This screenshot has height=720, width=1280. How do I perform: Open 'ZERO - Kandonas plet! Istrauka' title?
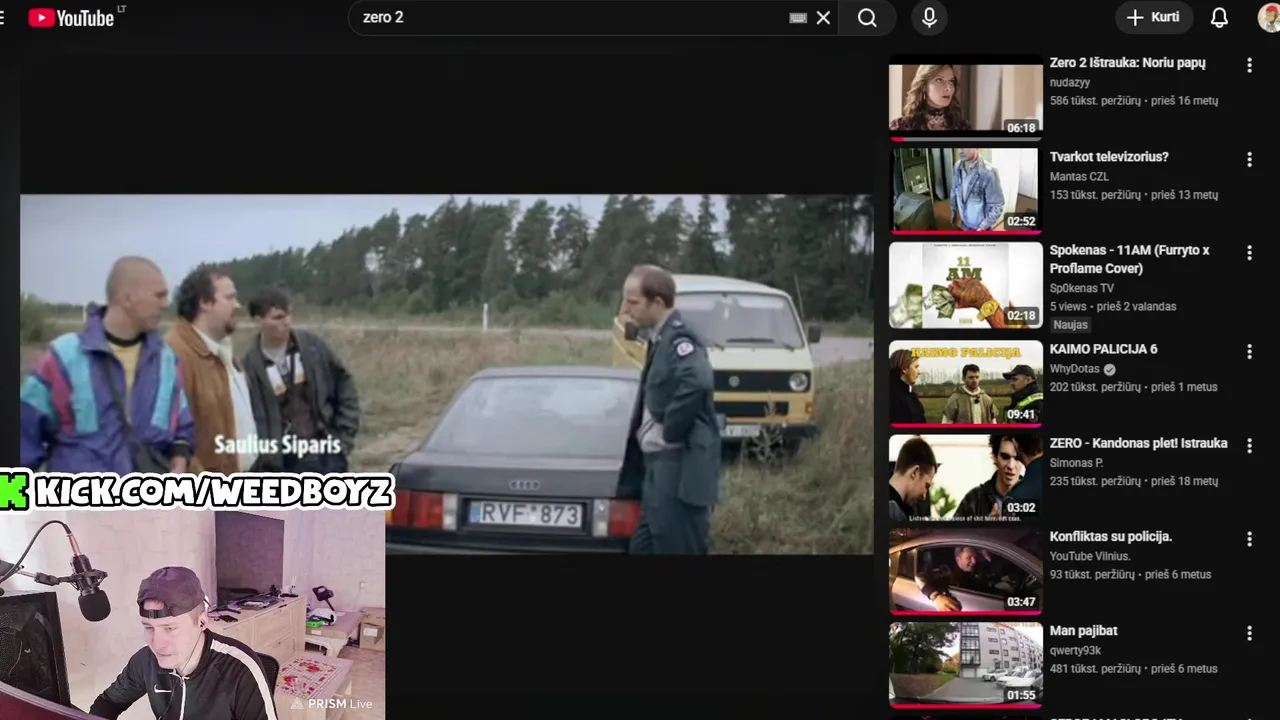click(1138, 443)
